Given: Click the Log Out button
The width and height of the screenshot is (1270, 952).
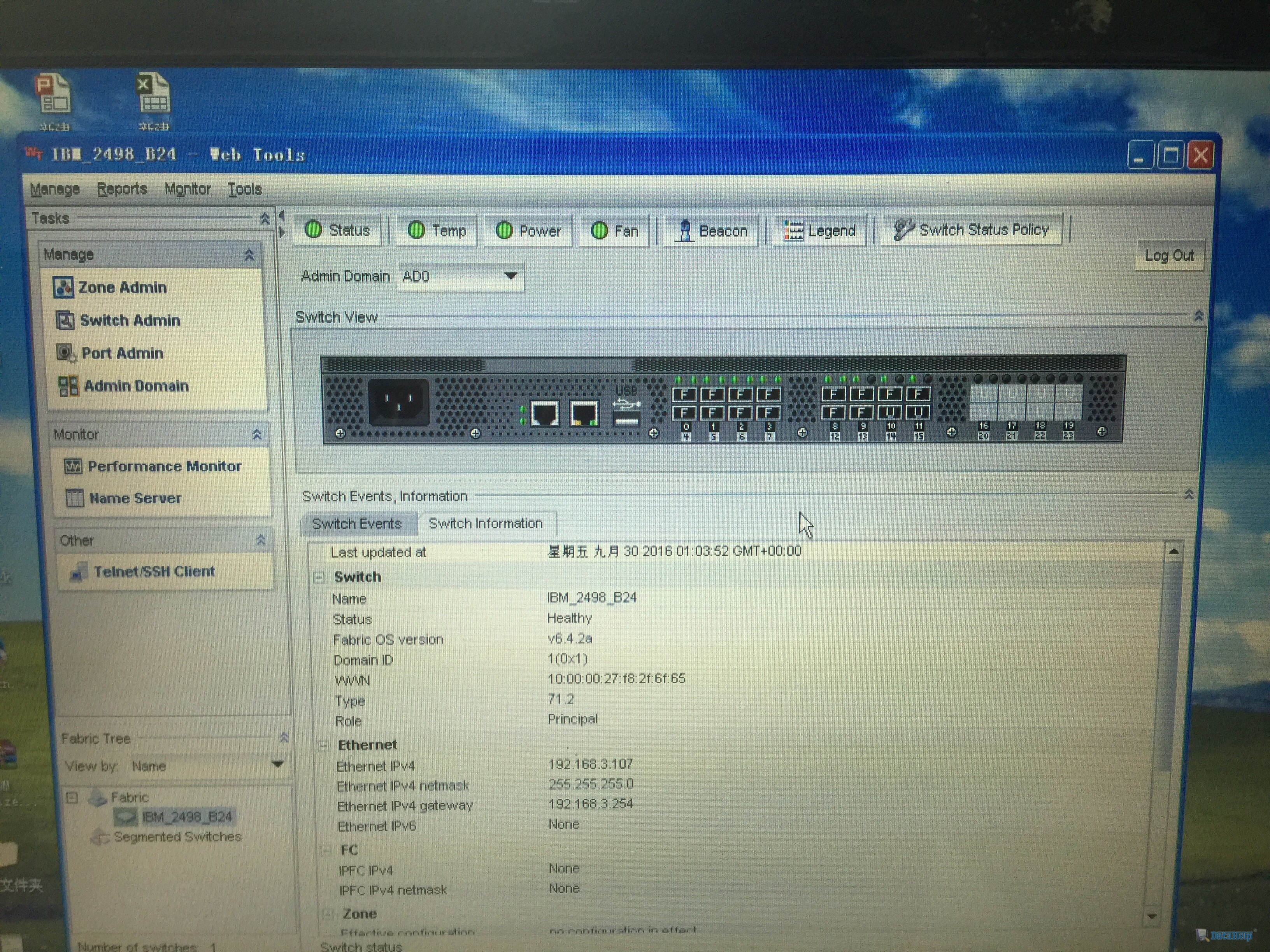Looking at the screenshot, I should [x=1169, y=256].
